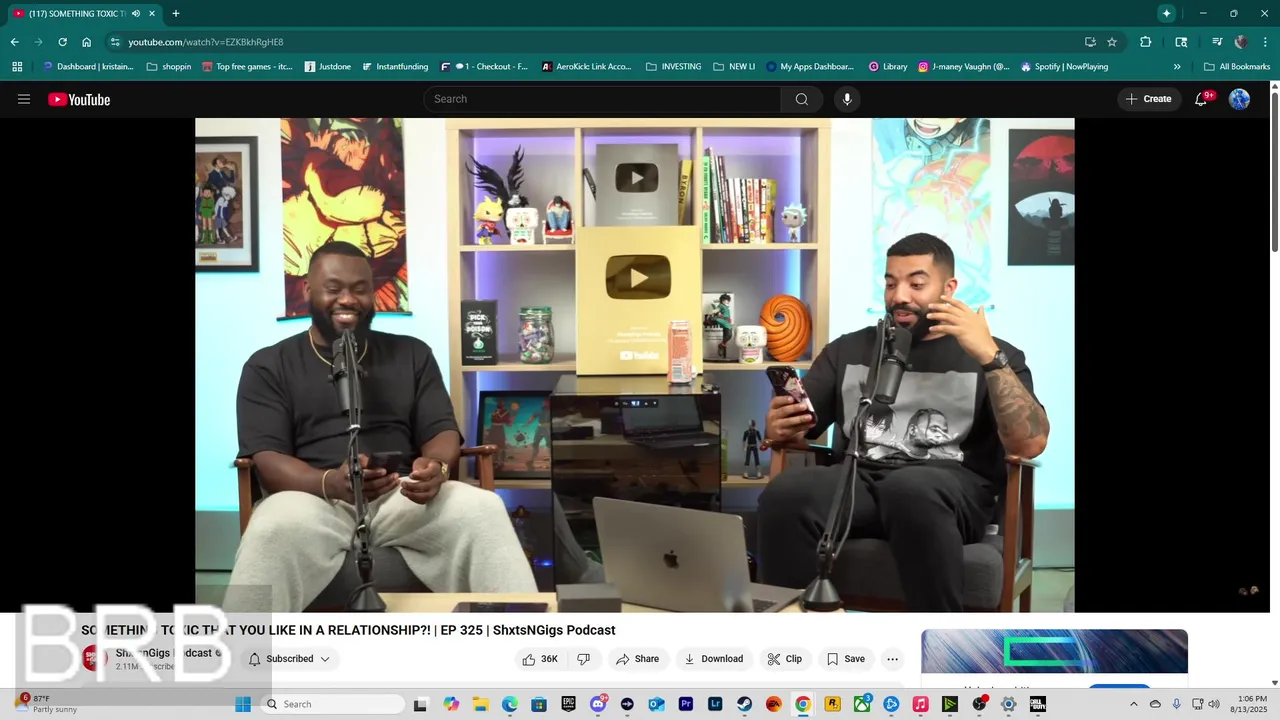Open the Justdone bookmark
This screenshot has height=720, width=1280.
pos(327,67)
